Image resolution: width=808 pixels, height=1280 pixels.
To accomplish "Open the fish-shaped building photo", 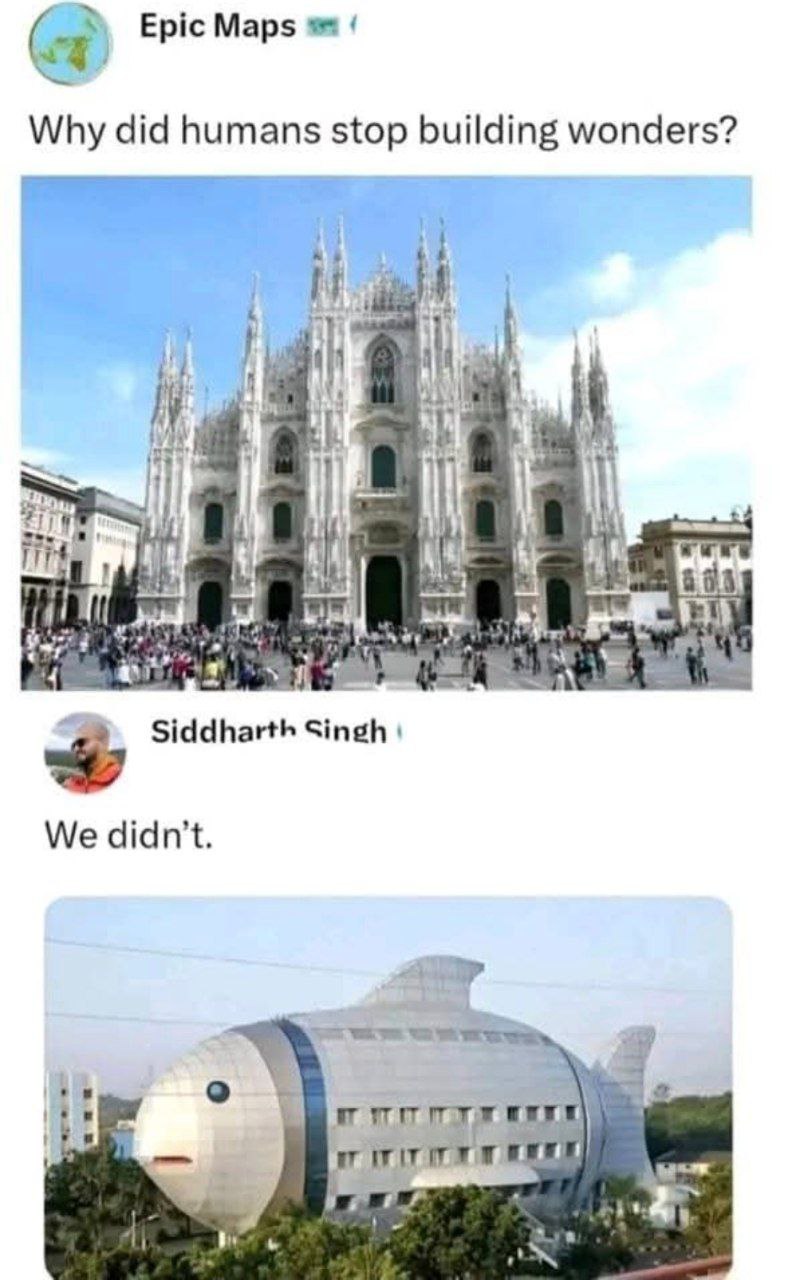I will pos(388,1088).
